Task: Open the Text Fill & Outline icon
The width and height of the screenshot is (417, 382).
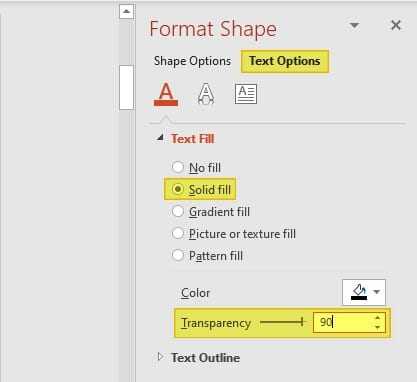Action: 166,94
